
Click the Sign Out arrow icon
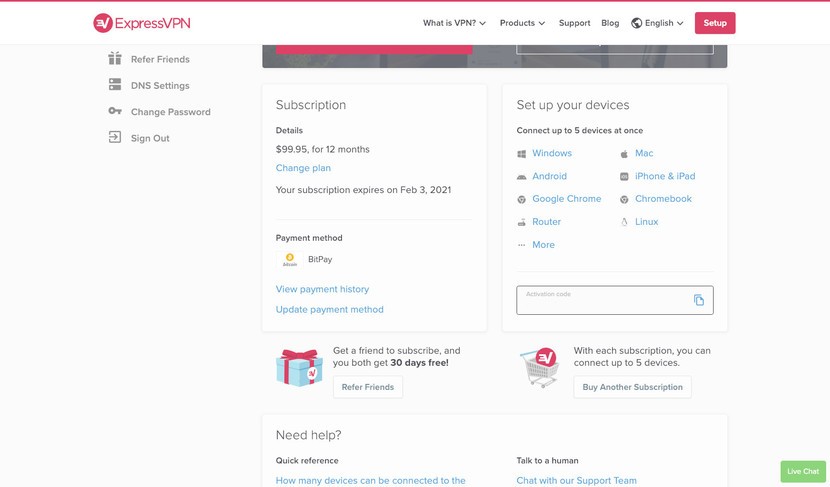click(115, 137)
